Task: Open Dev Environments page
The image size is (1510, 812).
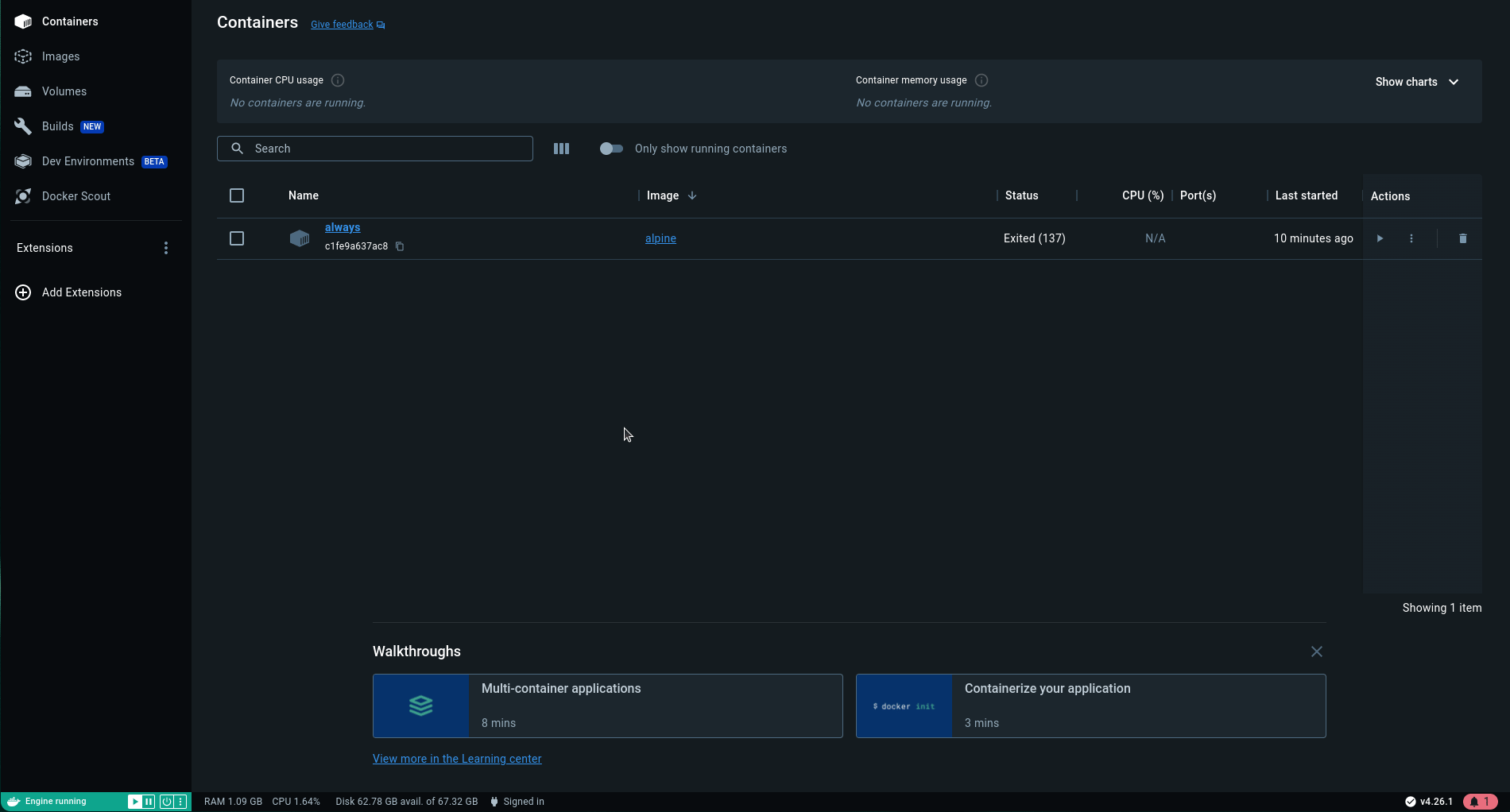Action: click(x=95, y=161)
